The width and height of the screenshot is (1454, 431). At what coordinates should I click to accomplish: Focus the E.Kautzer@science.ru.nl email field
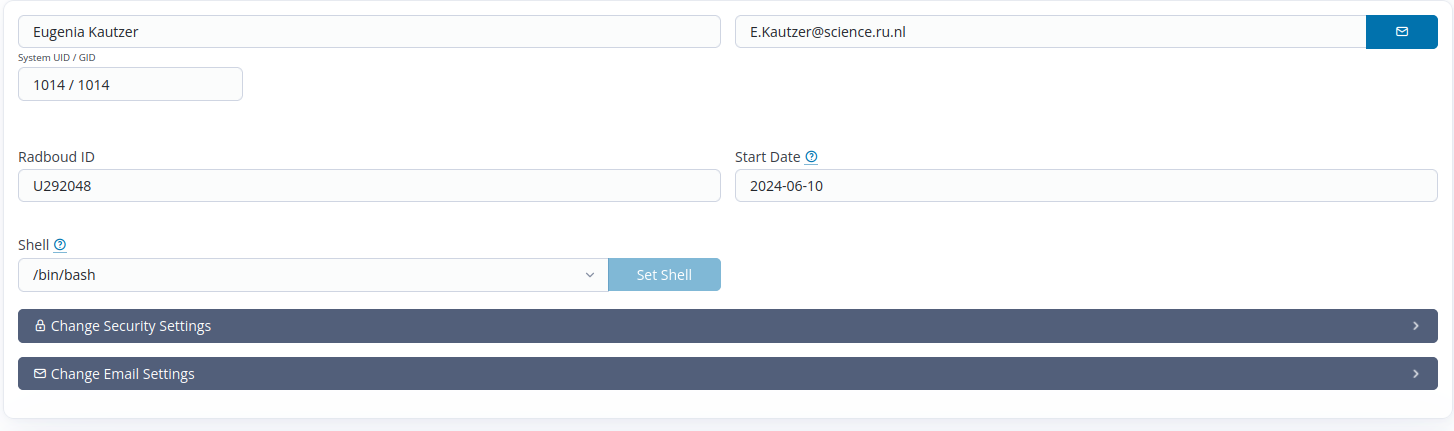1050,32
